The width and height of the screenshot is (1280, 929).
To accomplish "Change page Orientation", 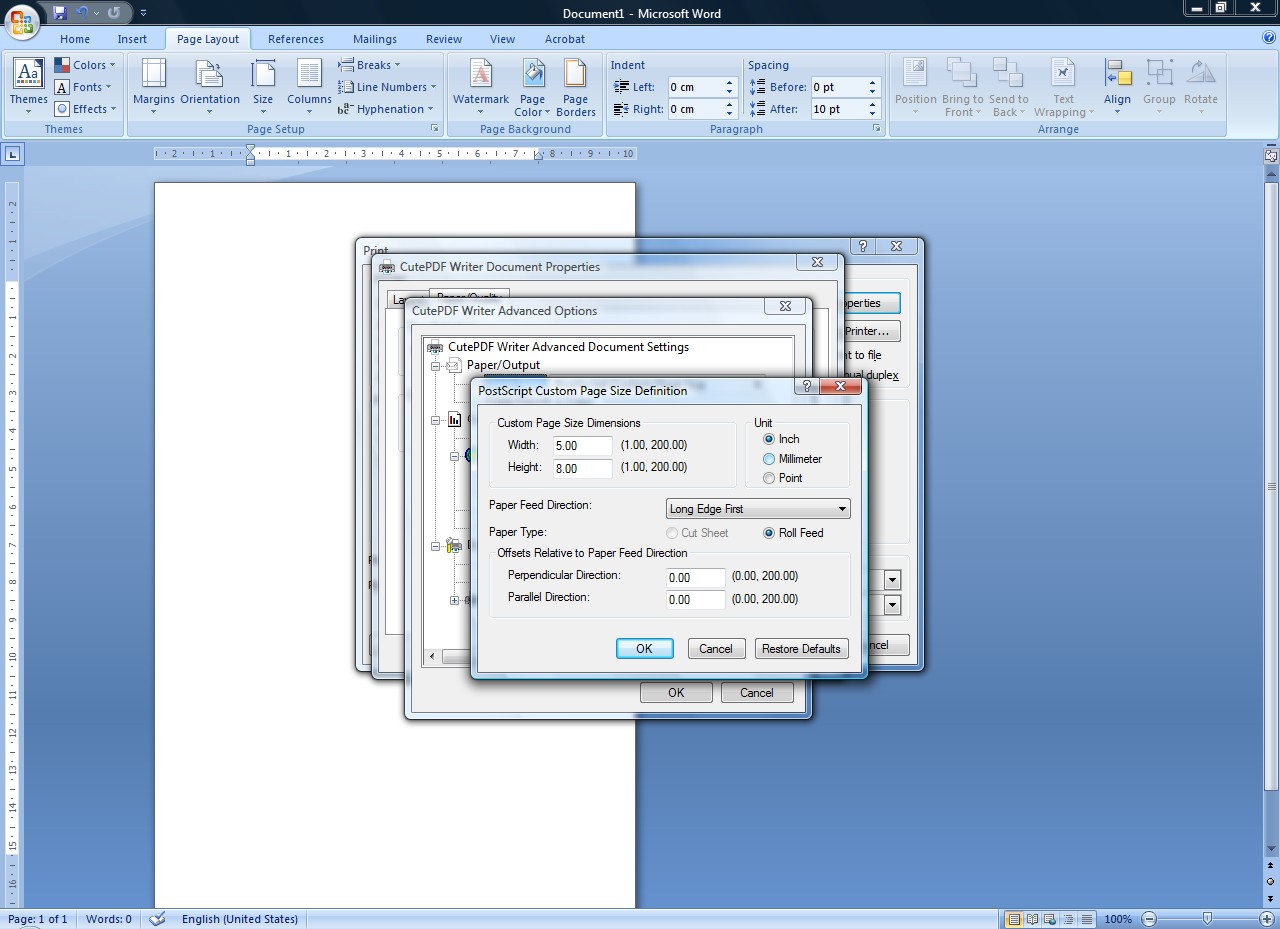I will pyautogui.click(x=210, y=88).
